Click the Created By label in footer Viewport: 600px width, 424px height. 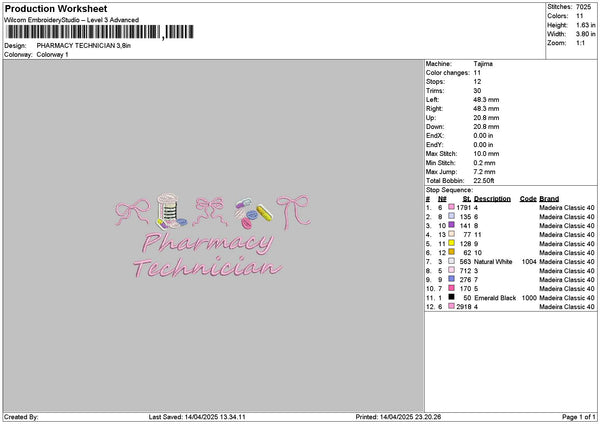(x=21, y=417)
